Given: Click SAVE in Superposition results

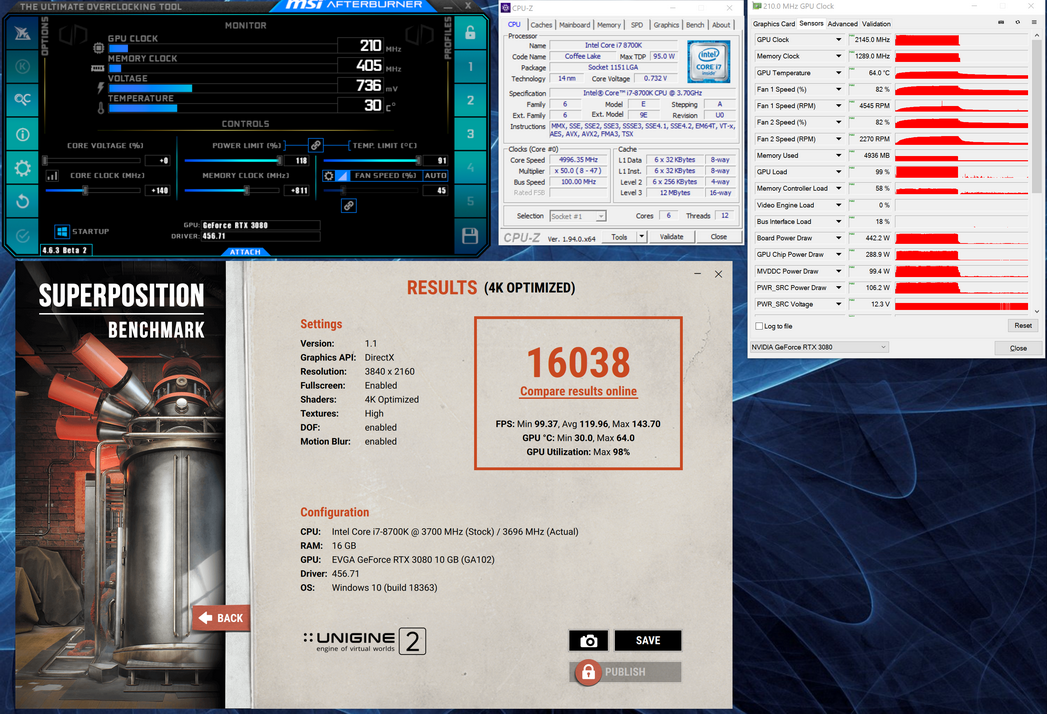Looking at the screenshot, I should [648, 641].
